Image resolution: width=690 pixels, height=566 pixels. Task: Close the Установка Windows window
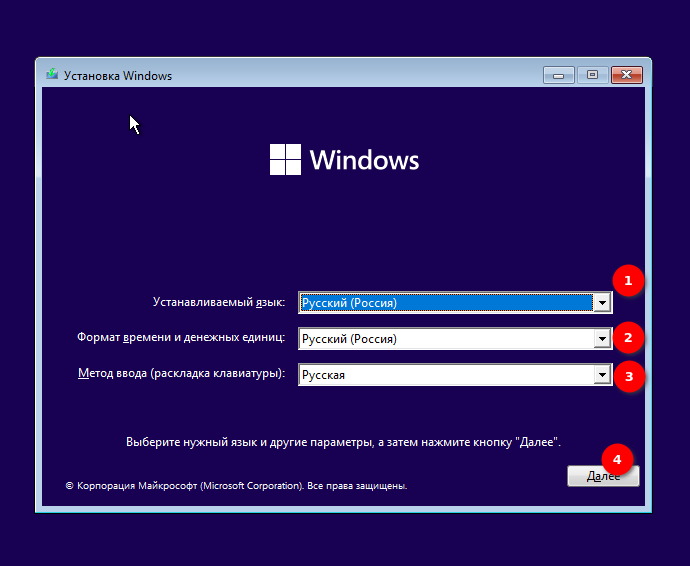627,75
